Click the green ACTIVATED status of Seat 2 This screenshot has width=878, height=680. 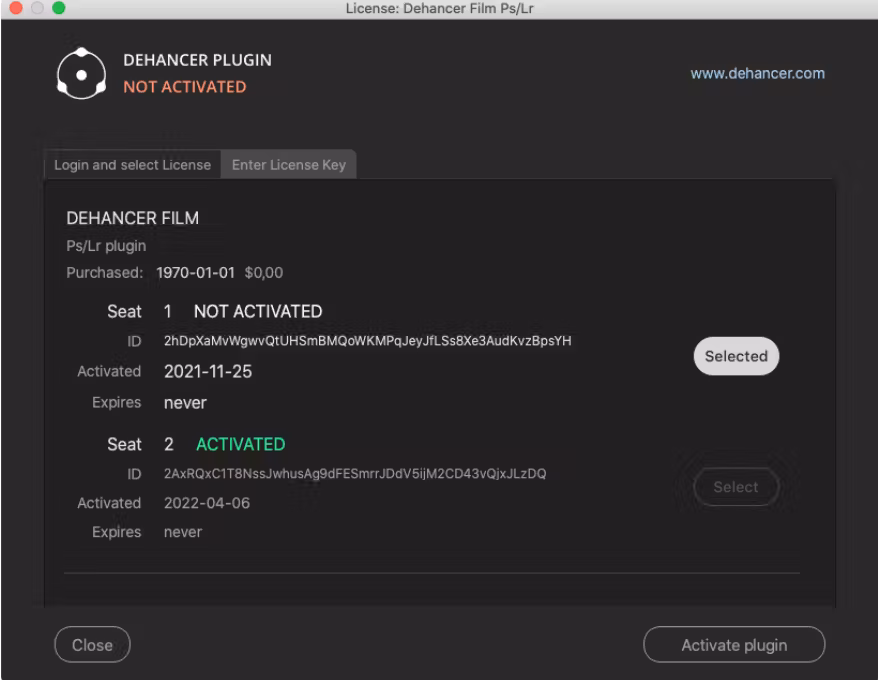click(241, 444)
